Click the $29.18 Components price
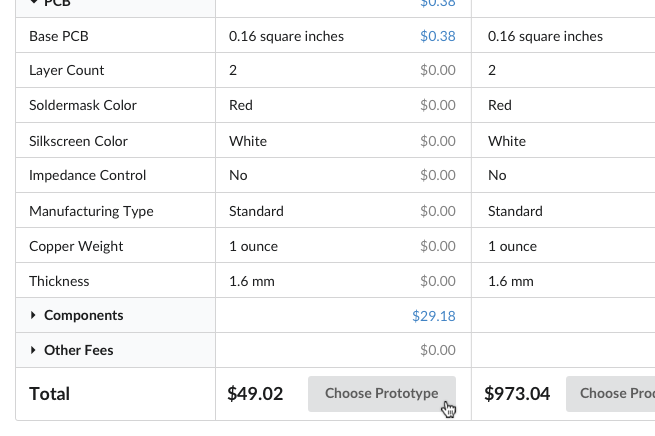Screen dimensions: 655x436 tap(434, 316)
